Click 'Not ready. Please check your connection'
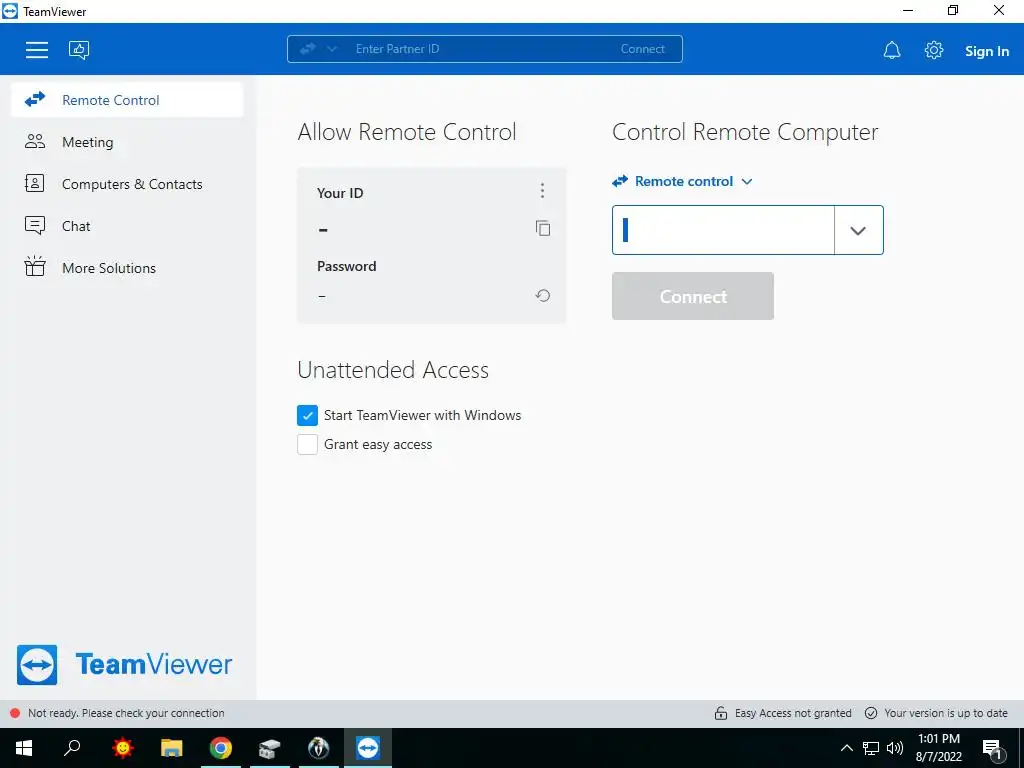 (126, 713)
